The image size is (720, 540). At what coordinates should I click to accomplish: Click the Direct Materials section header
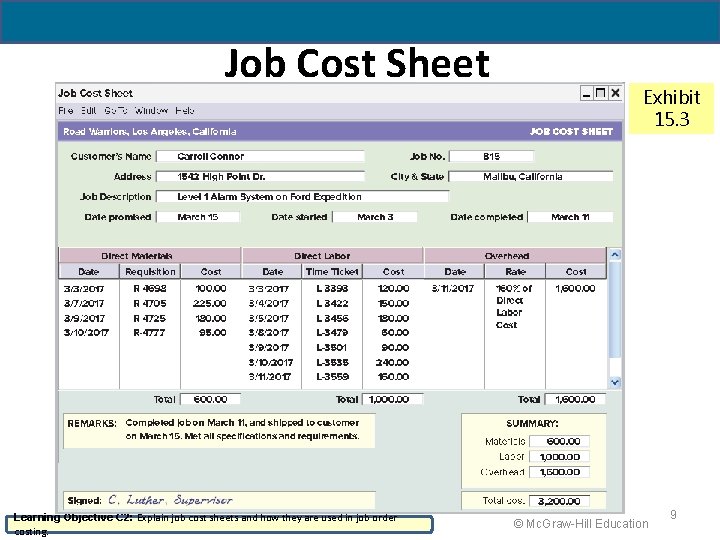150,256
